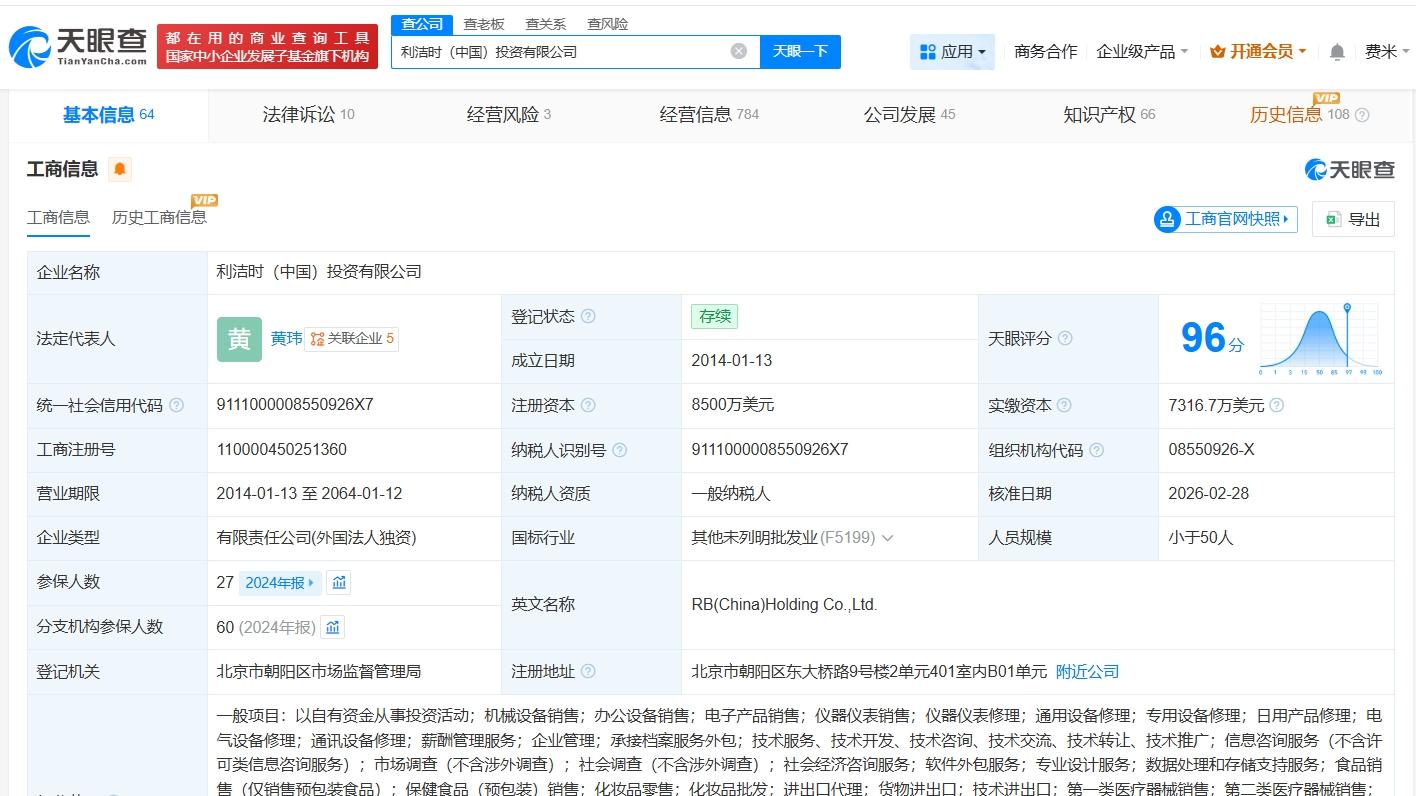Click the 天眼一下 search button
1416x796 pixels.
click(x=800, y=51)
